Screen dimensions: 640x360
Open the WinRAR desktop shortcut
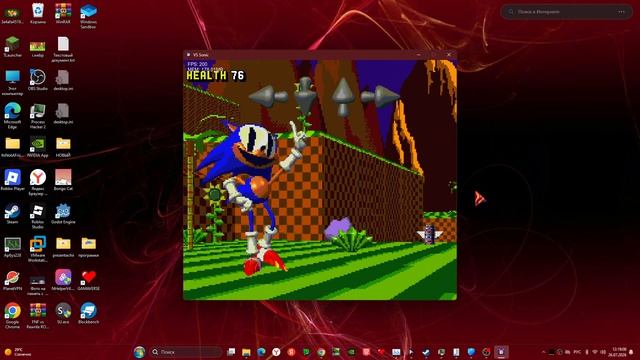(63, 13)
